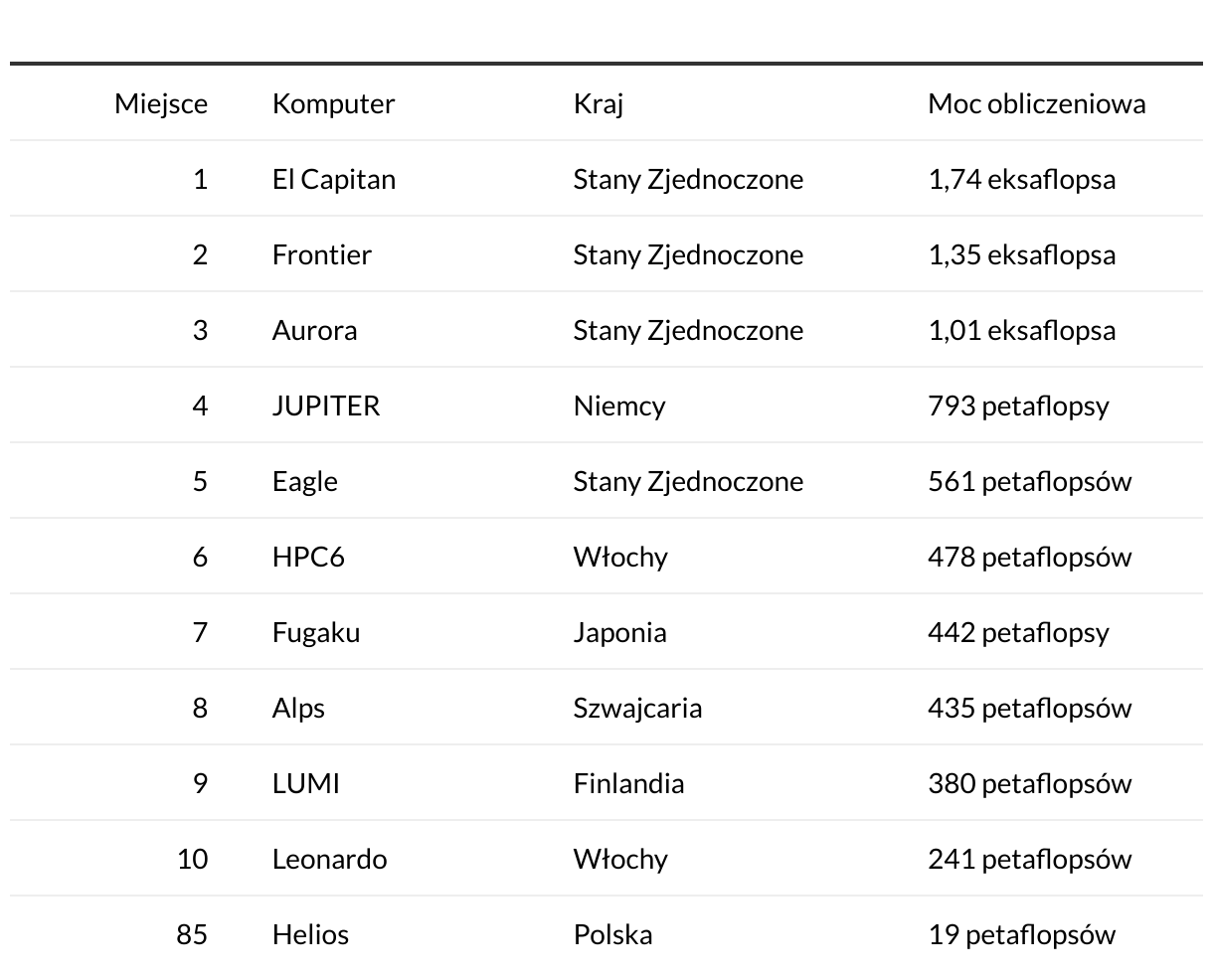Click Niemcy in the country column
Screen dimensions: 1213x980
pyautogui.click(x=619, y=406)
